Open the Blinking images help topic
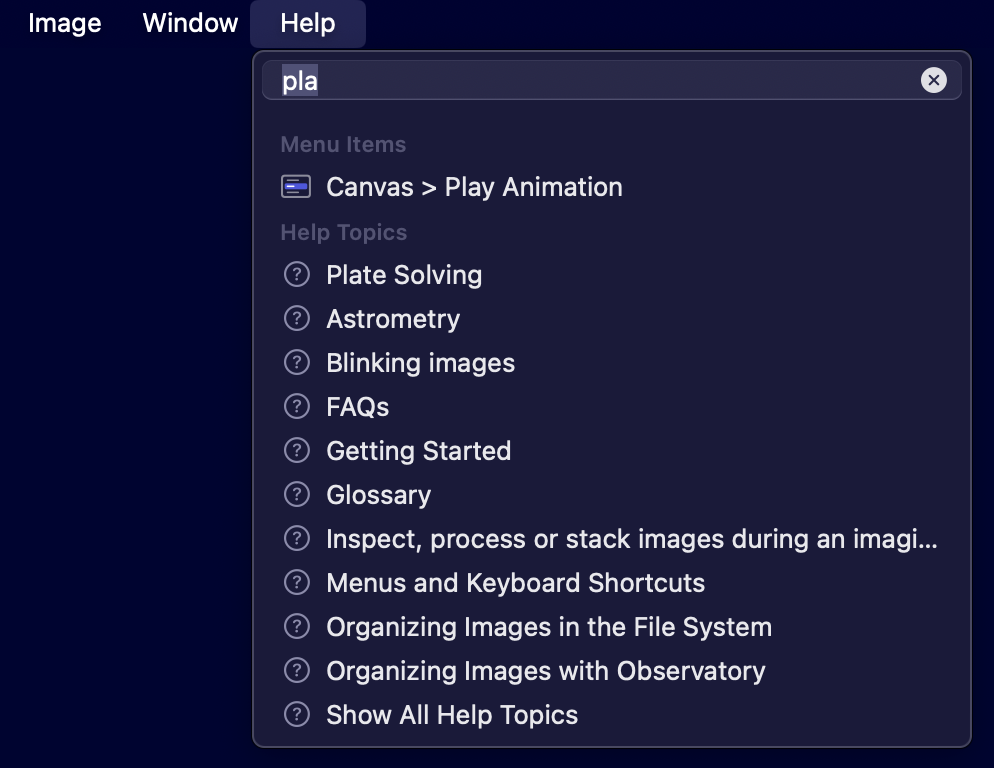The image size is (994, 768). [612, 363]
